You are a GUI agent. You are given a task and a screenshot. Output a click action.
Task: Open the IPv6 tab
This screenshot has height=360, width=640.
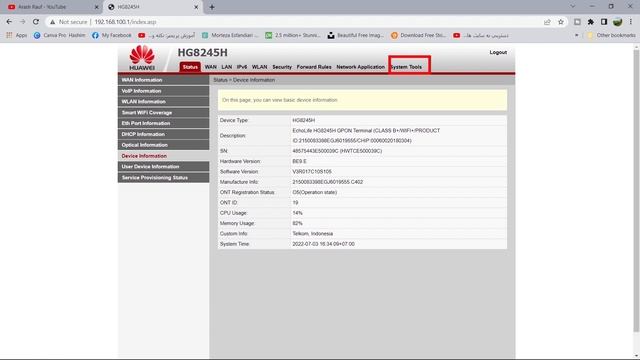click(242, 67)
